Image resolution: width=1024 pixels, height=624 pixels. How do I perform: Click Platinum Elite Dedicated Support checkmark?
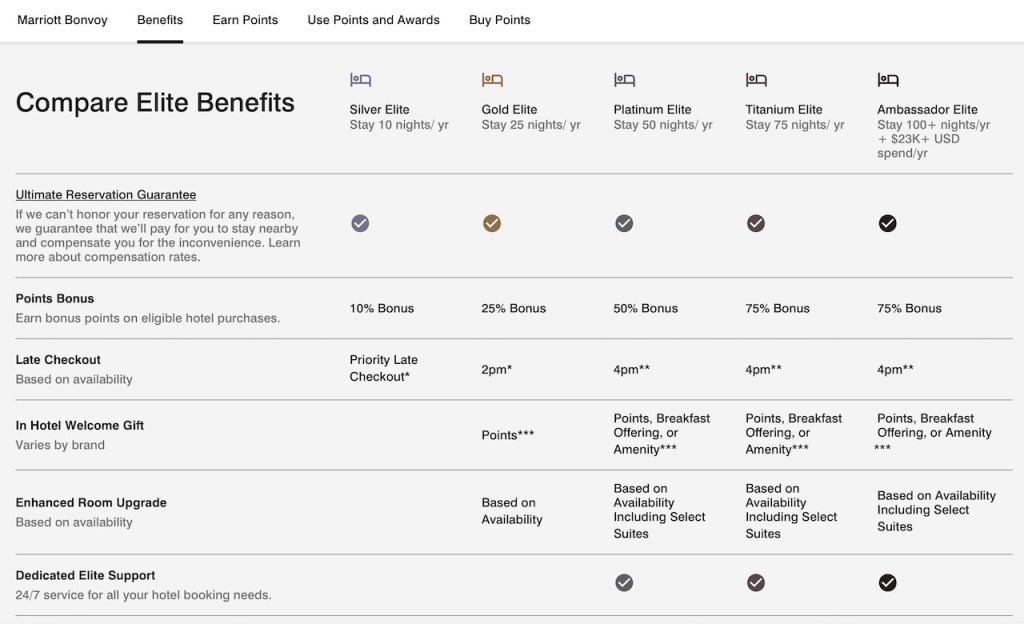tap(624, 583)
